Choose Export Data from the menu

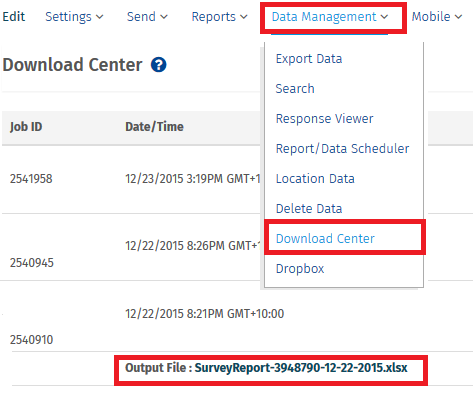(309, 59)
